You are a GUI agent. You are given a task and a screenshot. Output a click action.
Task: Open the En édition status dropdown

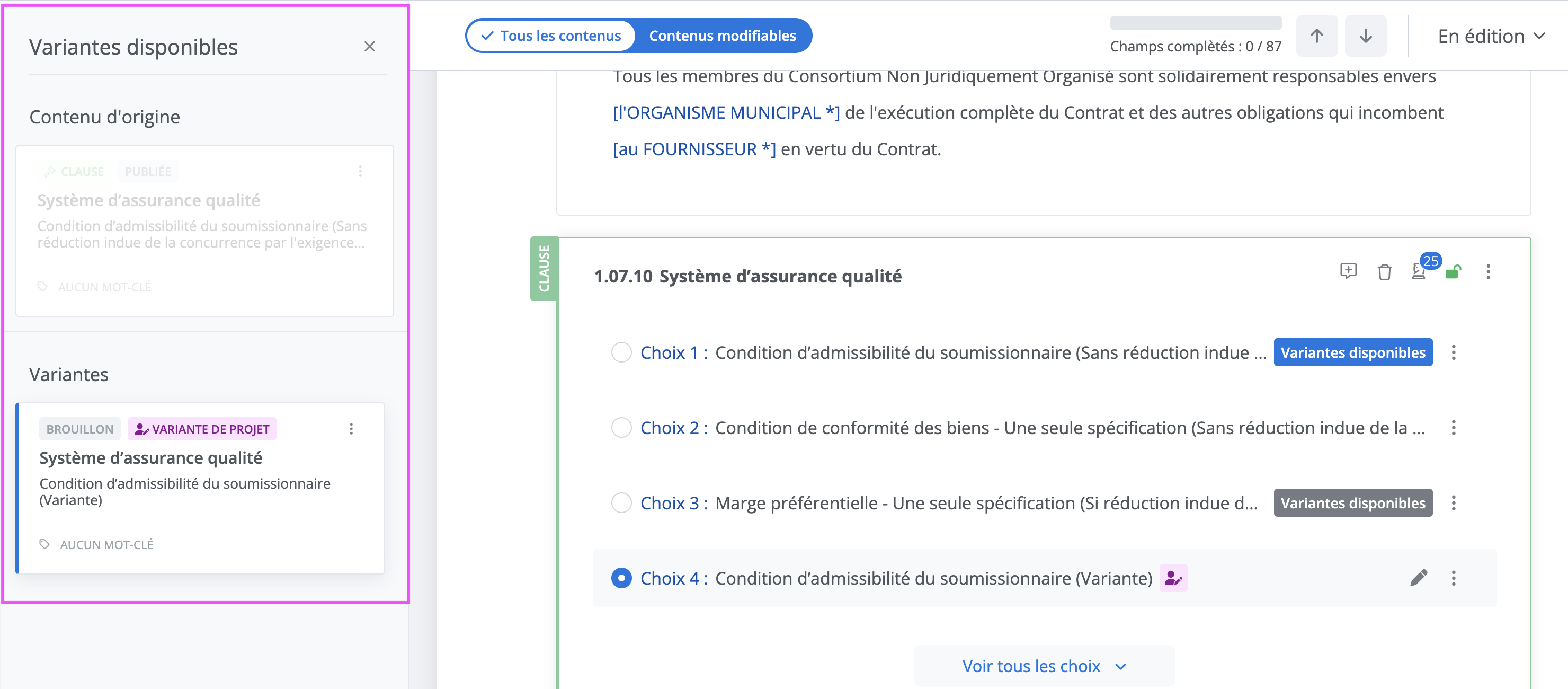tap(1491, 36)
